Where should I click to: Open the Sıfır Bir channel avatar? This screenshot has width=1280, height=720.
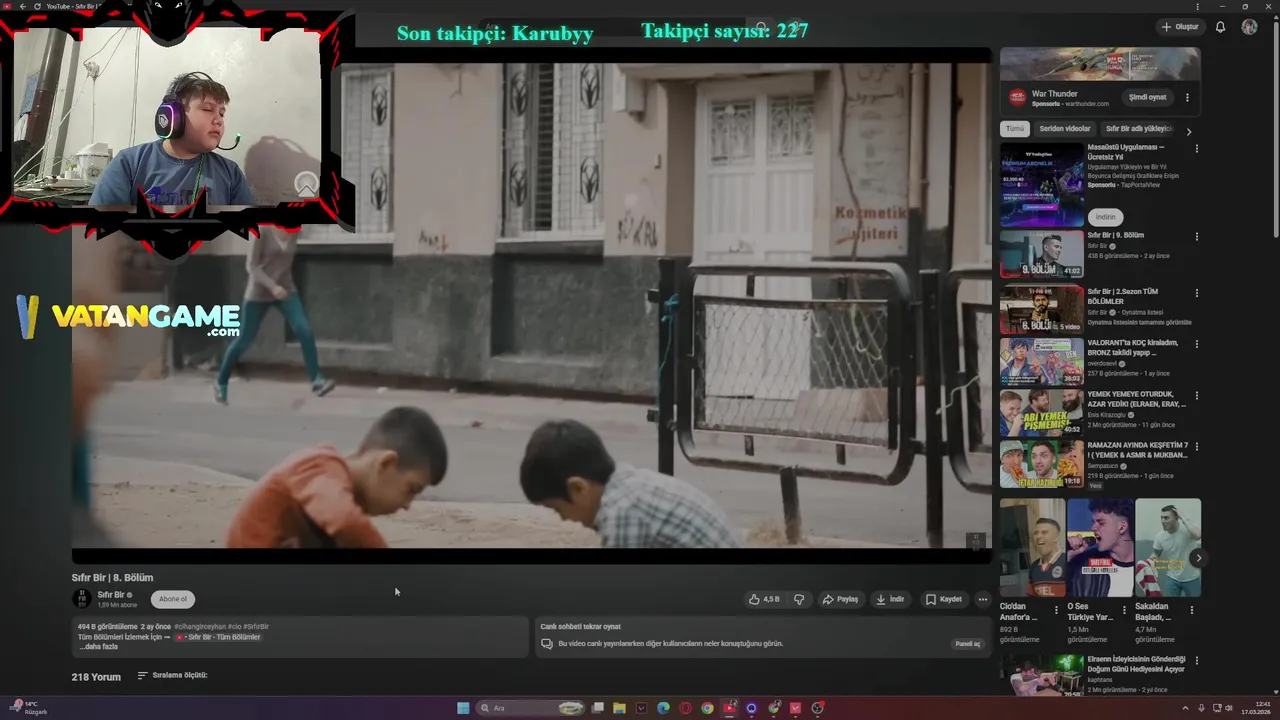click(x=81, y=599)
